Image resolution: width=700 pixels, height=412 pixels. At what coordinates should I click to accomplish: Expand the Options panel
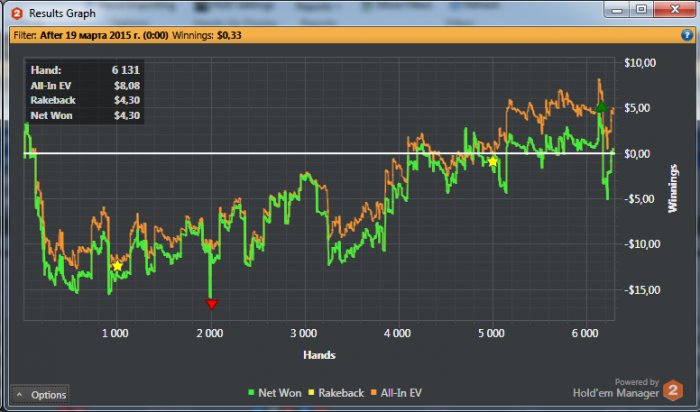tap(41, 395)
